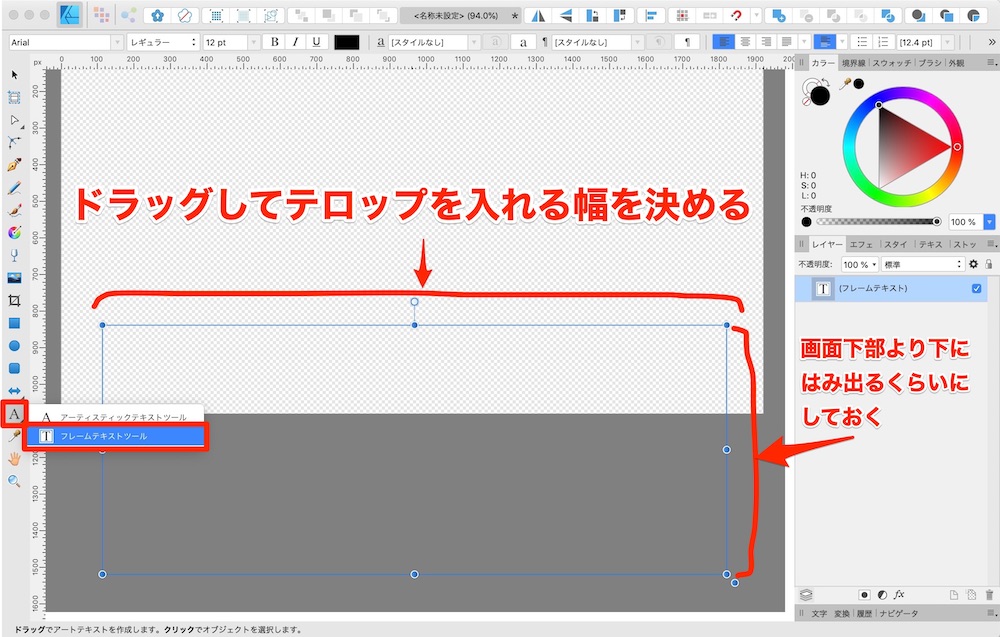Select the Move tool arrow
1000x637 pixels.
pyautogui.click(x=14, y=75)
